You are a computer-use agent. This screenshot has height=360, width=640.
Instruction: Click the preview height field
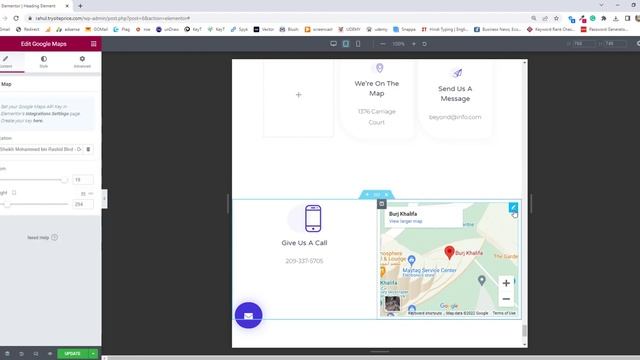pyautogui.click(x=615, y=44)
